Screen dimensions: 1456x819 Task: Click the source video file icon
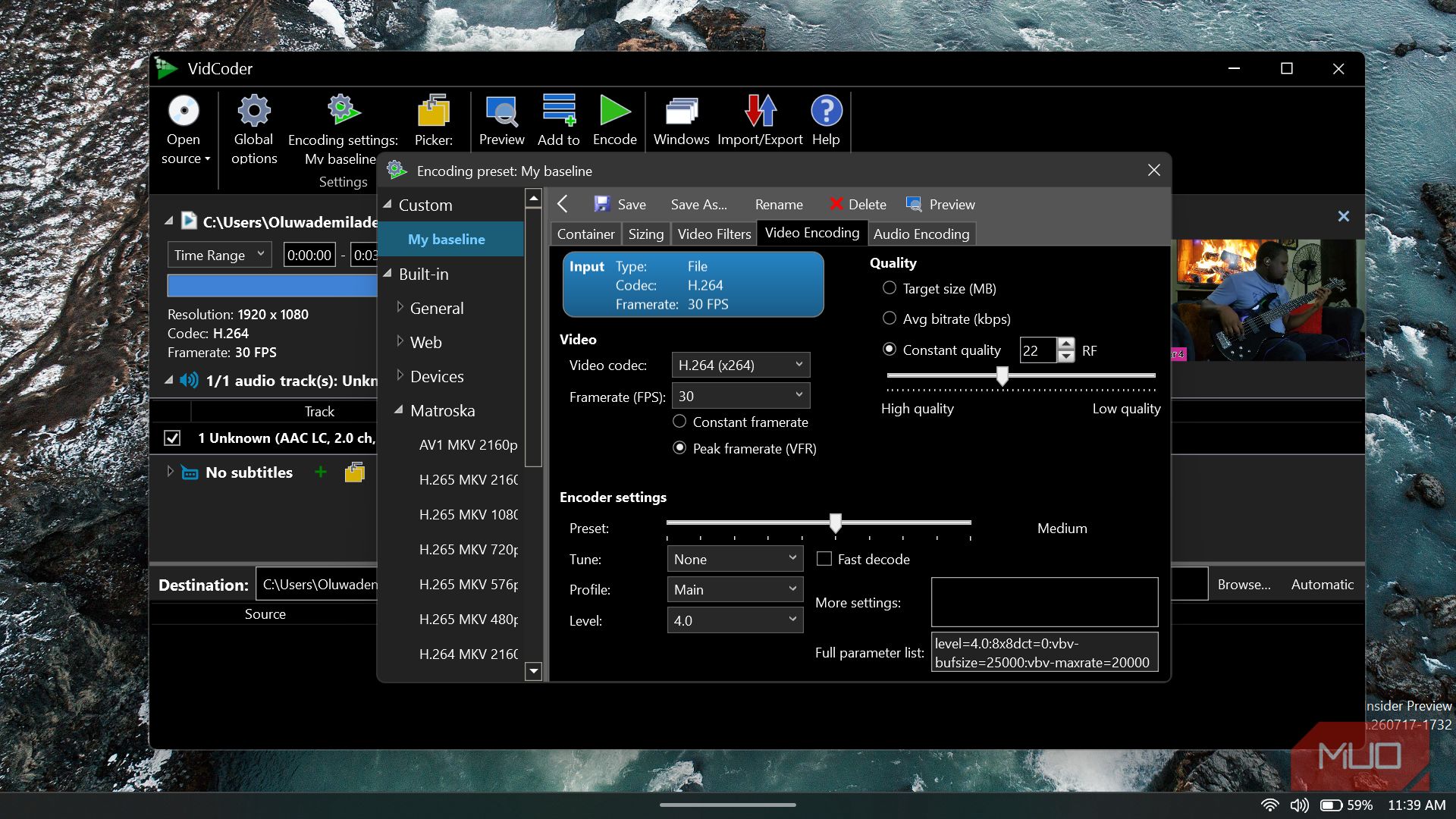(x=189, y=221)
